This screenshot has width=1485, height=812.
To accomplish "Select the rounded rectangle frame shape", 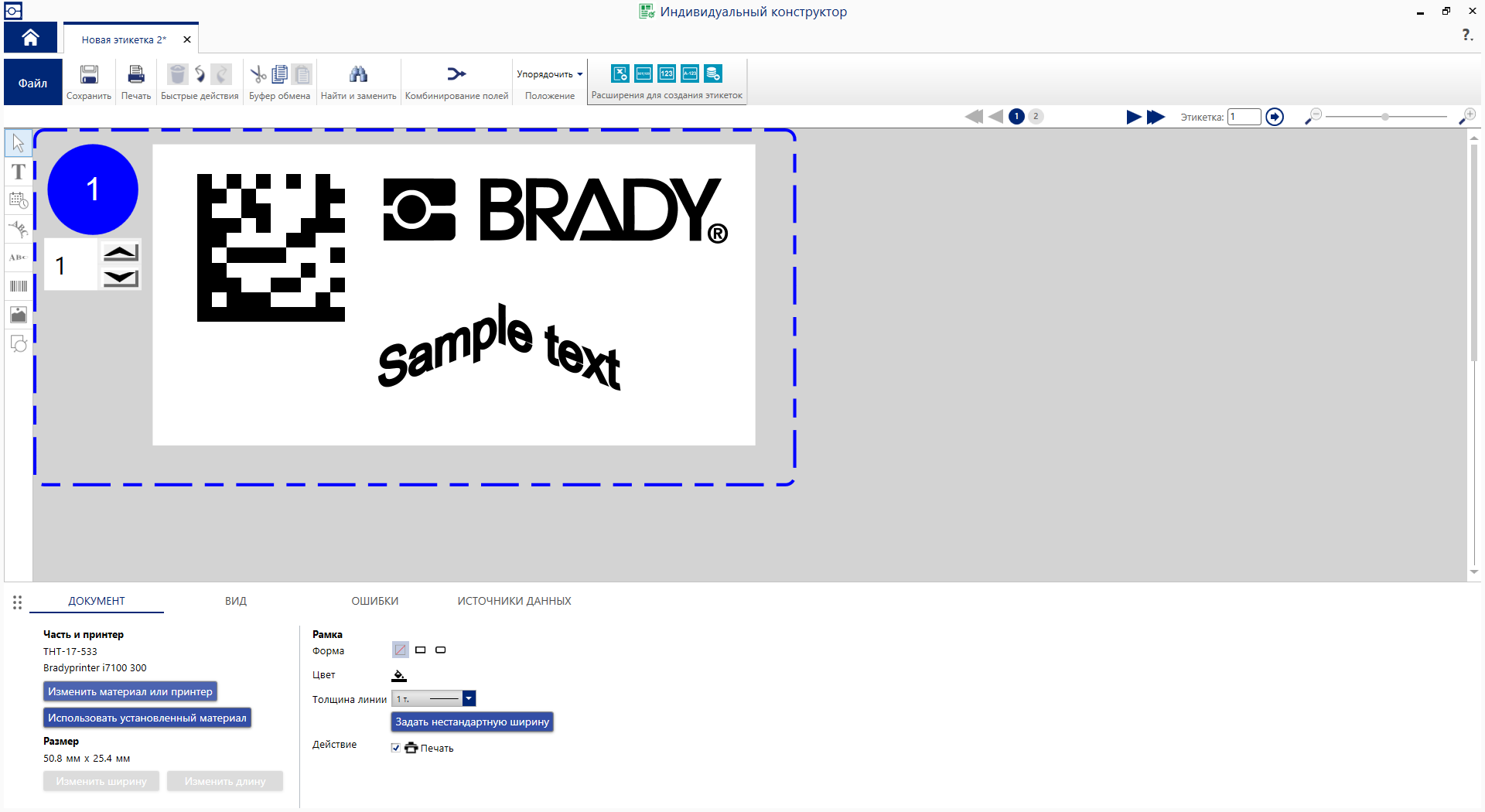I will coord(440,650).
